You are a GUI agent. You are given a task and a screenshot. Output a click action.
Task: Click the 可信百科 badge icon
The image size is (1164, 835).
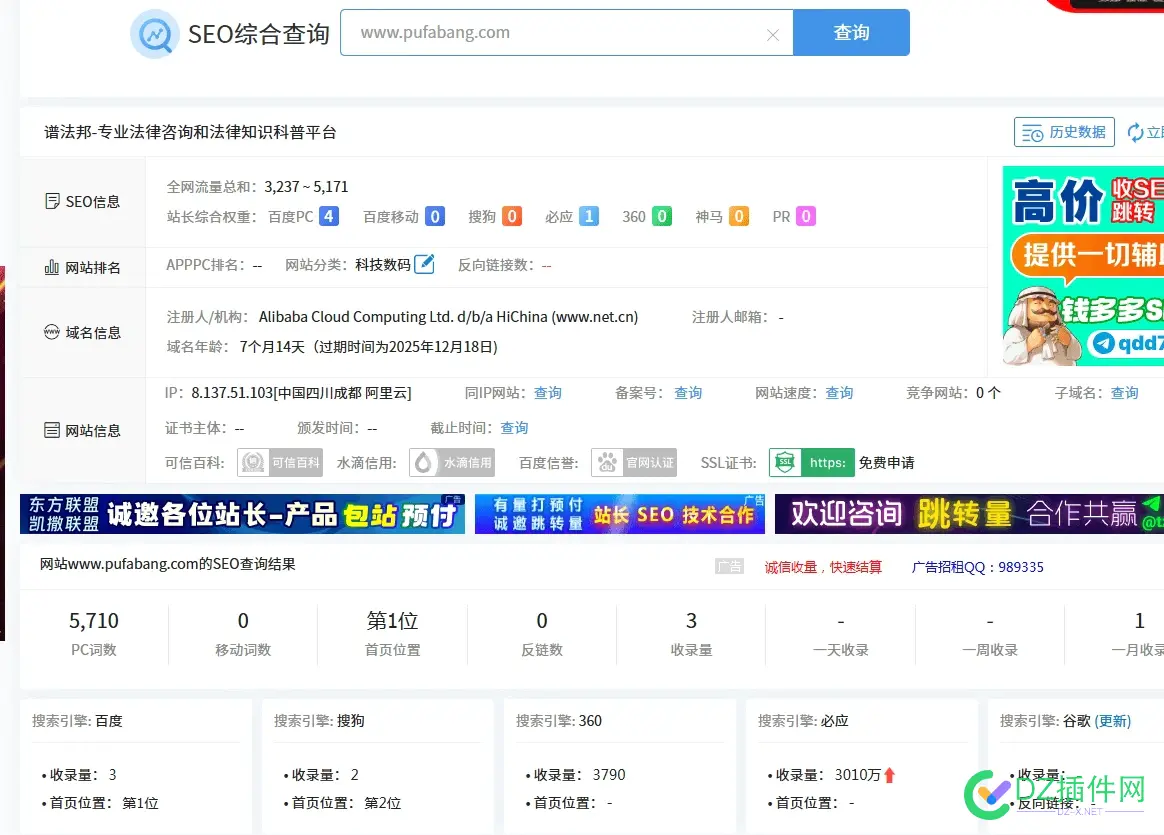pyautogui.click(x=279, y=462)
